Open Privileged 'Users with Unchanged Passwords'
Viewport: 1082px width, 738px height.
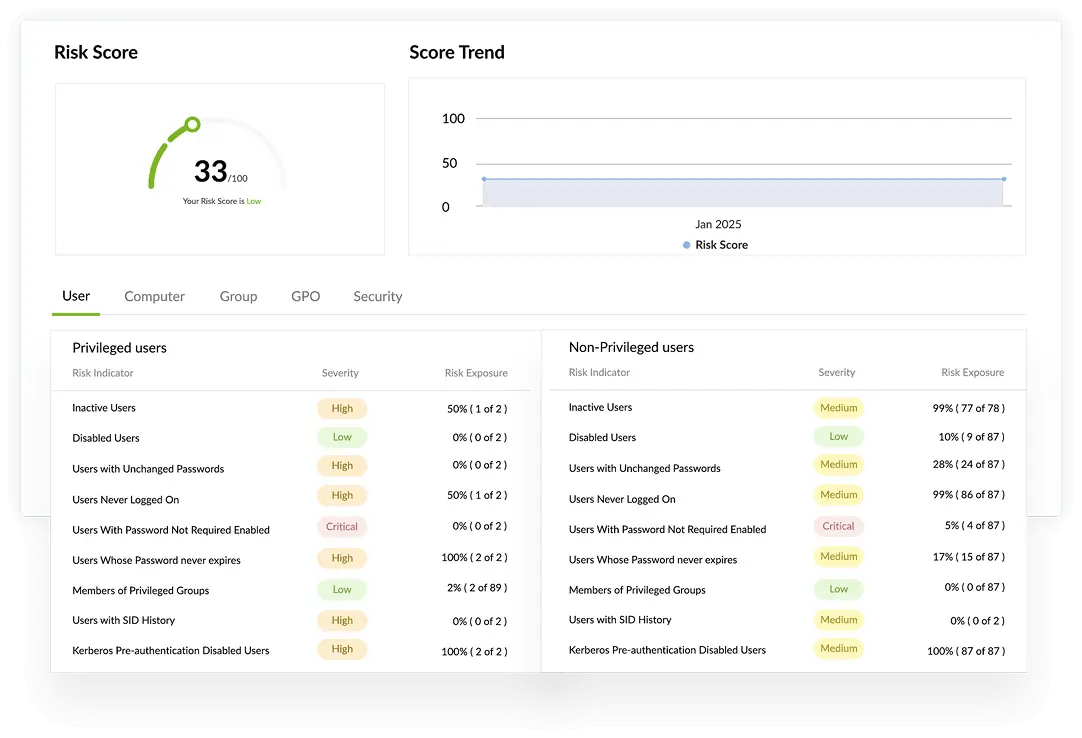148,469
